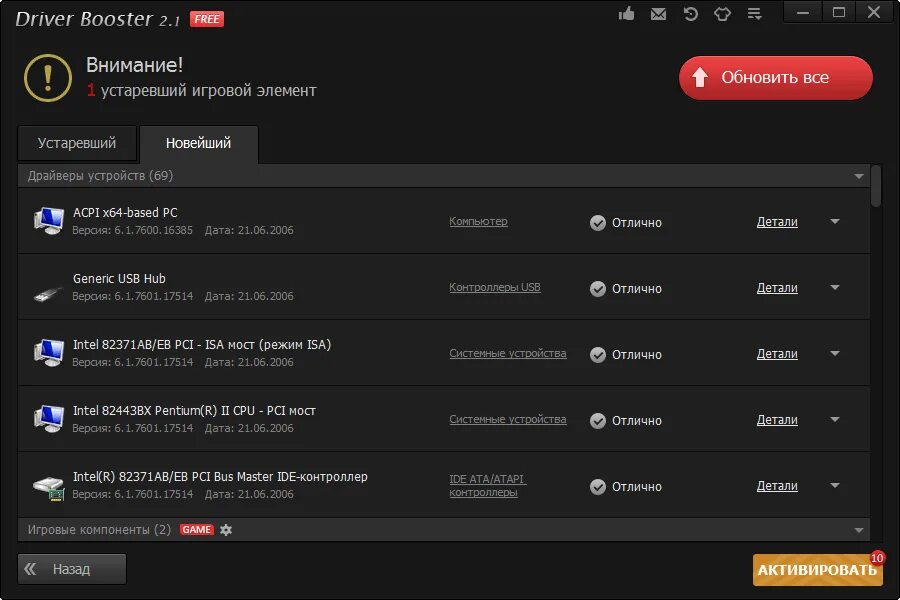Click the Intel 82371AB/EB ISA bridge device icon
The width and height of the screenshot is (900, 600).
(49, 353)
